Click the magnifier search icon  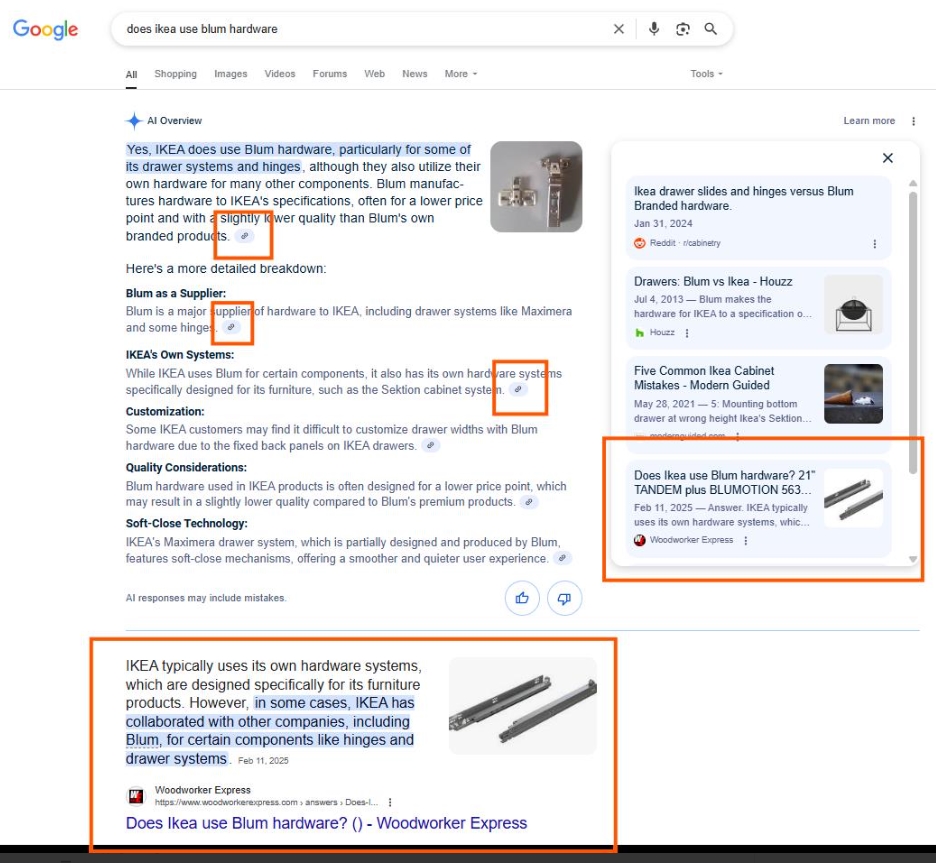[x=711, y=29]
